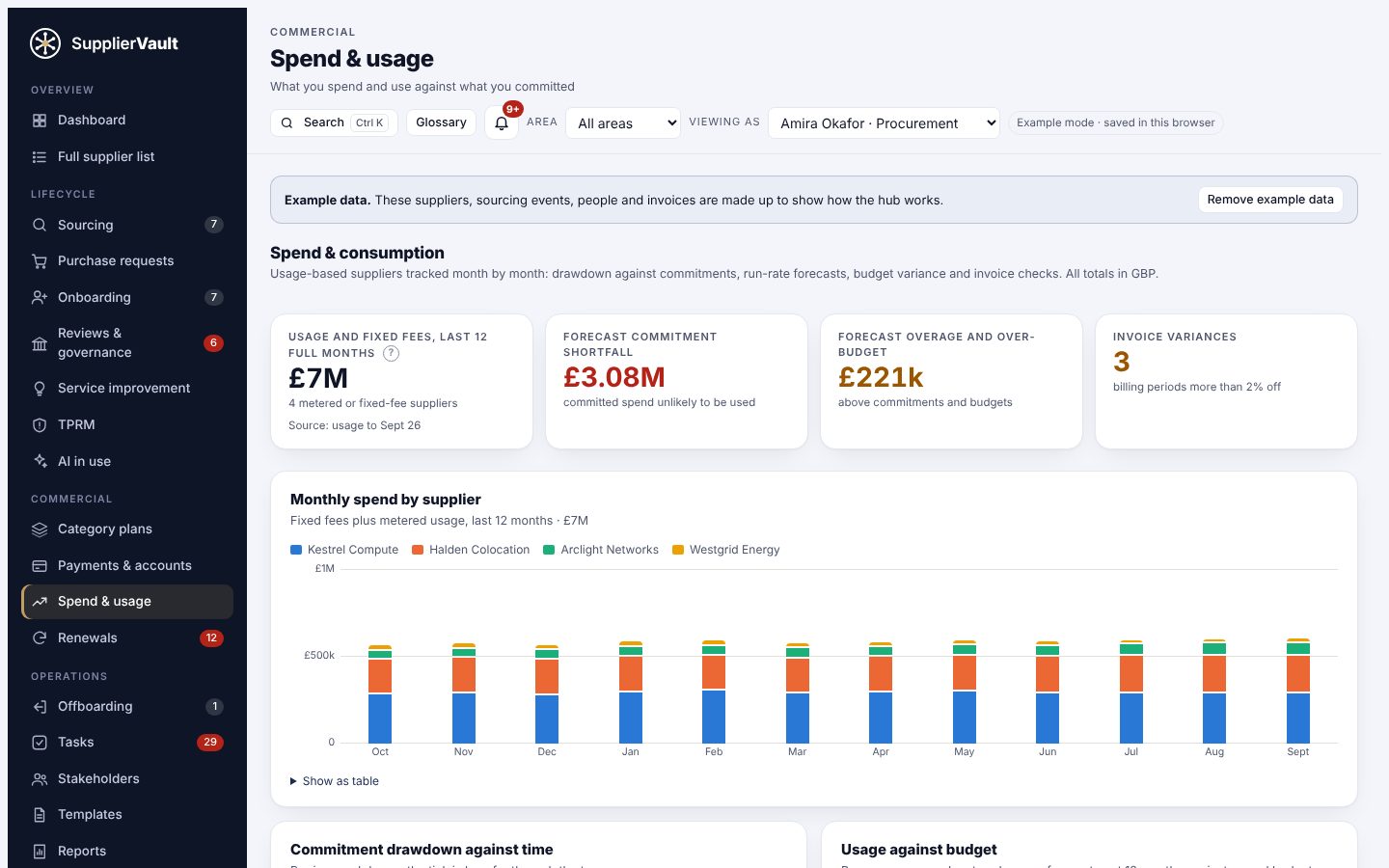Image resolution: width=1389 pixels, height=868 pixels.
Task: Click the Kestrel Compute blue legend swatch
Action: click(296, 550)
